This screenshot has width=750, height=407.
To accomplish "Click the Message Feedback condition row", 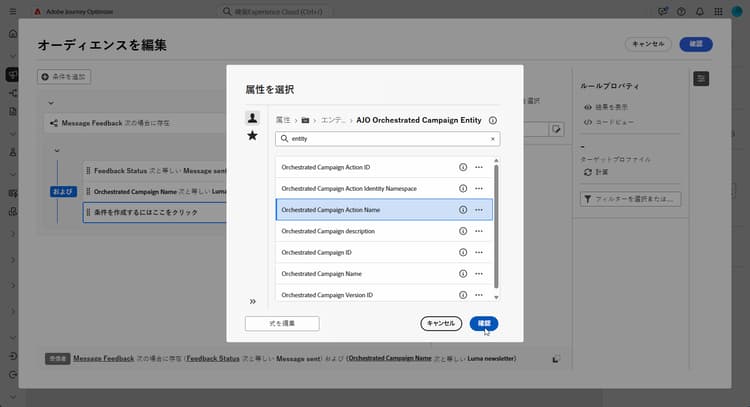I will [x=136, y=123].
